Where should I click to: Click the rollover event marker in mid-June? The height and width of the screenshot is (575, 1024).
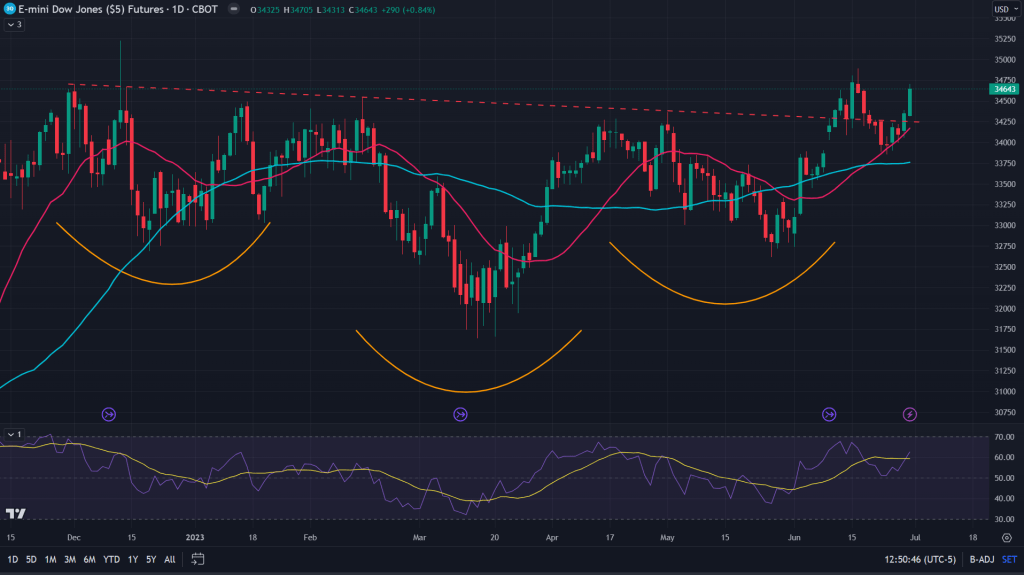coord(829,414)
